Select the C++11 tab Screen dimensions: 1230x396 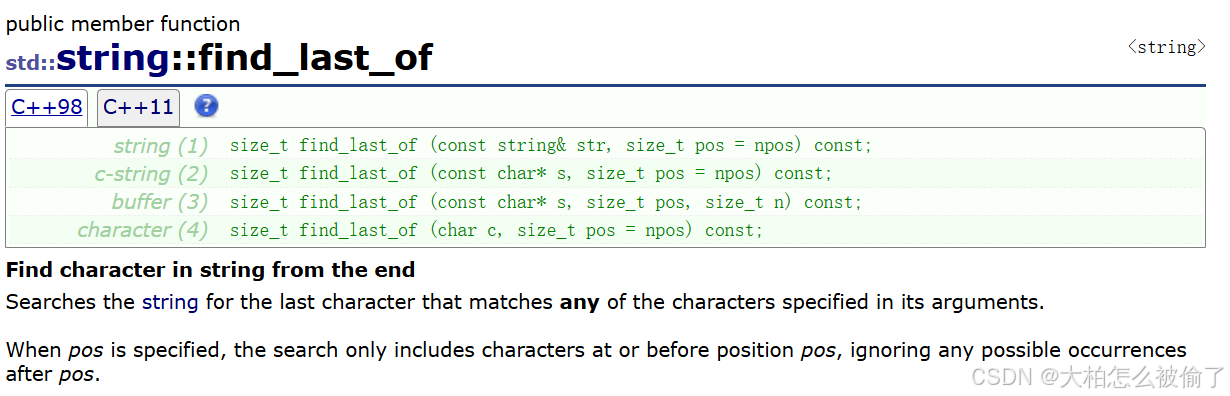click(138, 108)
